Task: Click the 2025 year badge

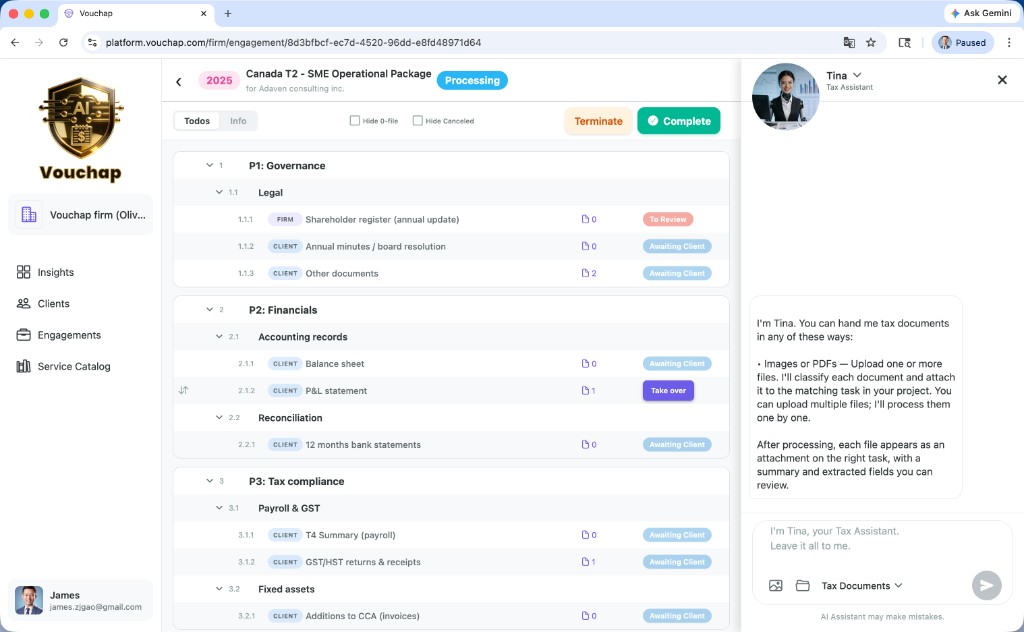Action: click(x=219, y=80)
